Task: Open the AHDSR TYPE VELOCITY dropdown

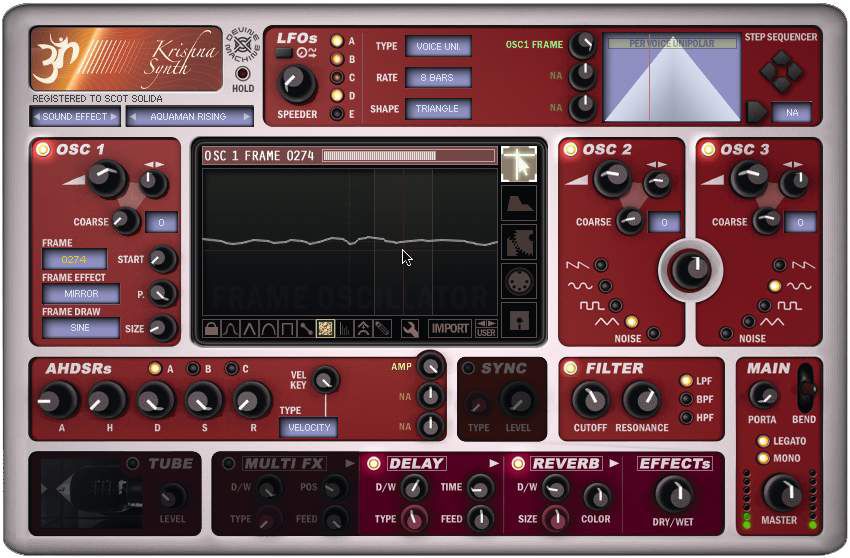Action: pyautogui.click(x=308, y=427)
